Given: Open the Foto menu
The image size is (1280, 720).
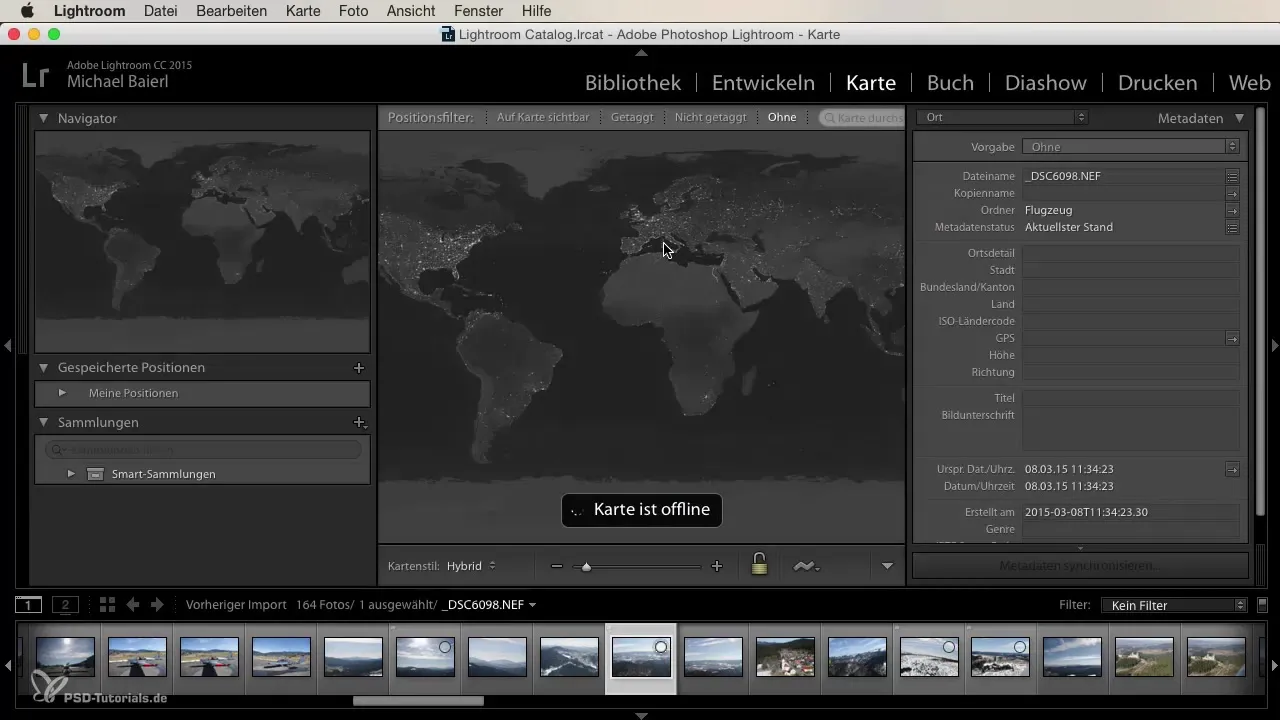Looking at the screenshot, I should tap(354, 11).
